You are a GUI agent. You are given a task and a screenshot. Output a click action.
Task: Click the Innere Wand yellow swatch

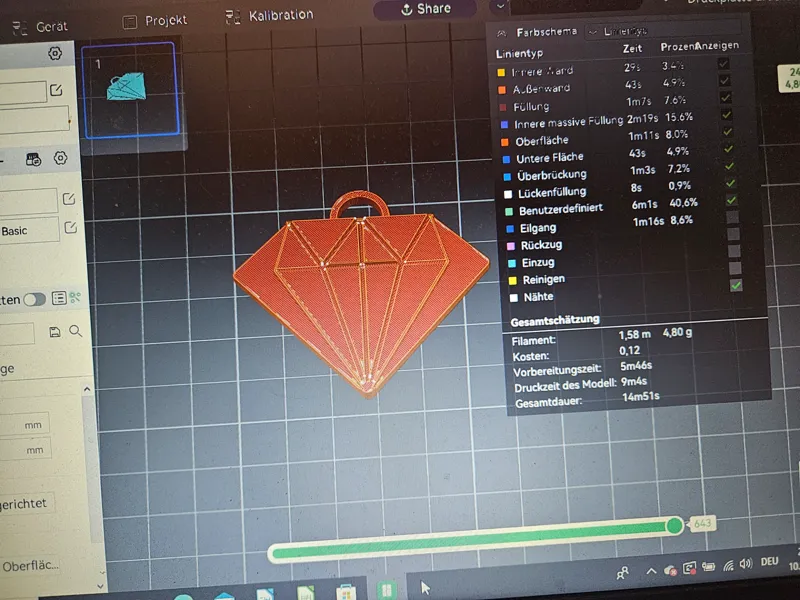click(x=501, y=72)
